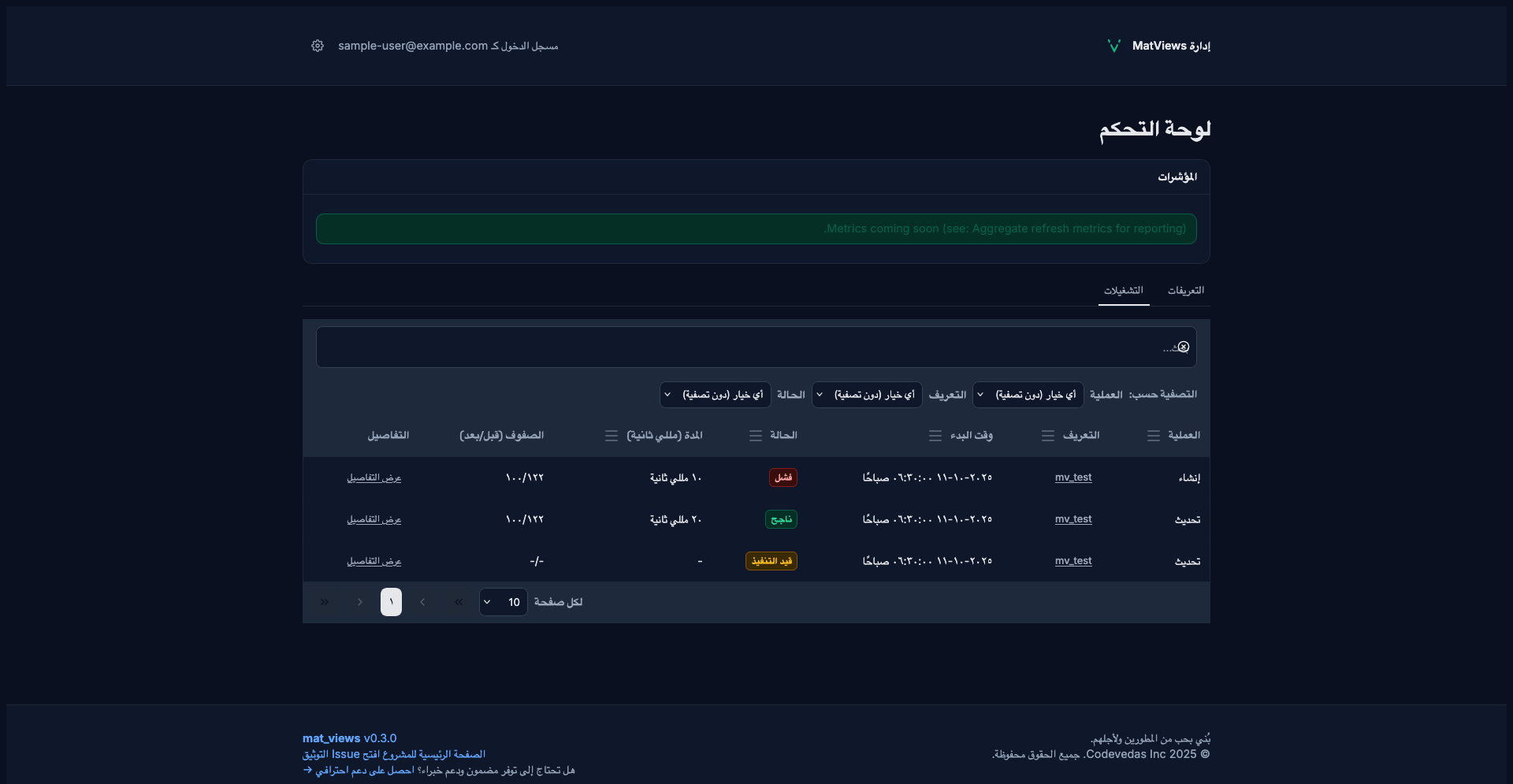Viewport: 1513px width, 784px height.
Task: Click mv_test link in the successful run row
Action: [1073, 519]
